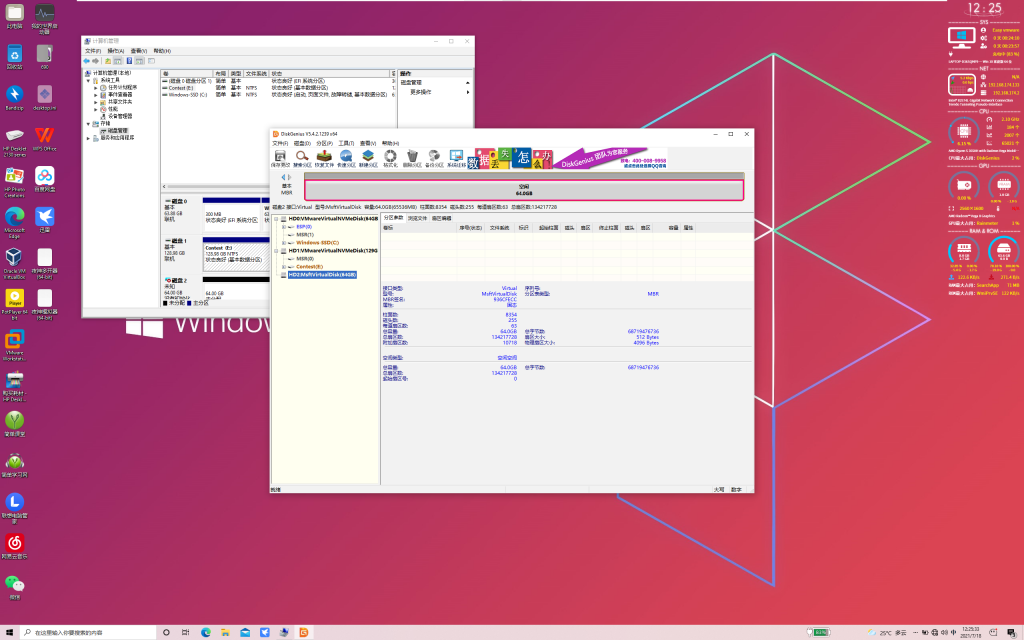Open Tools menu in DiskGenius
This screenshot has width=1024, height=640.
coord(346,143)
